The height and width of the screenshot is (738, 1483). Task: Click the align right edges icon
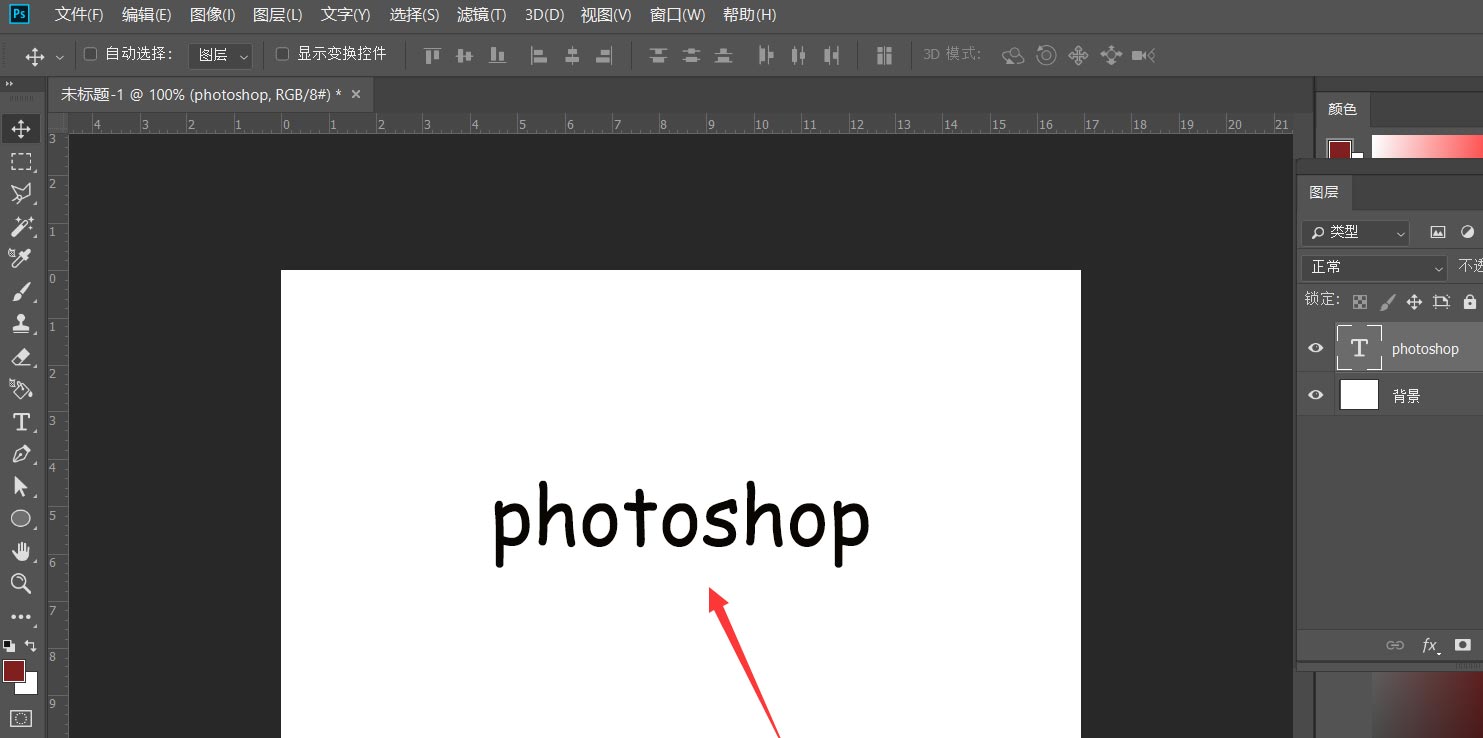603,56
